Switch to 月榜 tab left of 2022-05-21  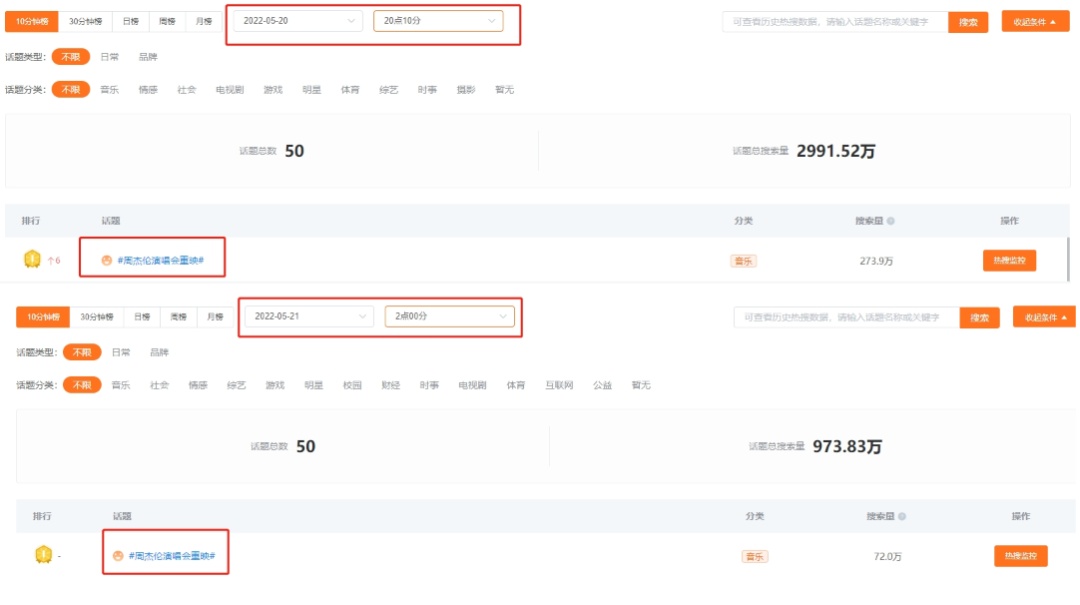[215, 317]
